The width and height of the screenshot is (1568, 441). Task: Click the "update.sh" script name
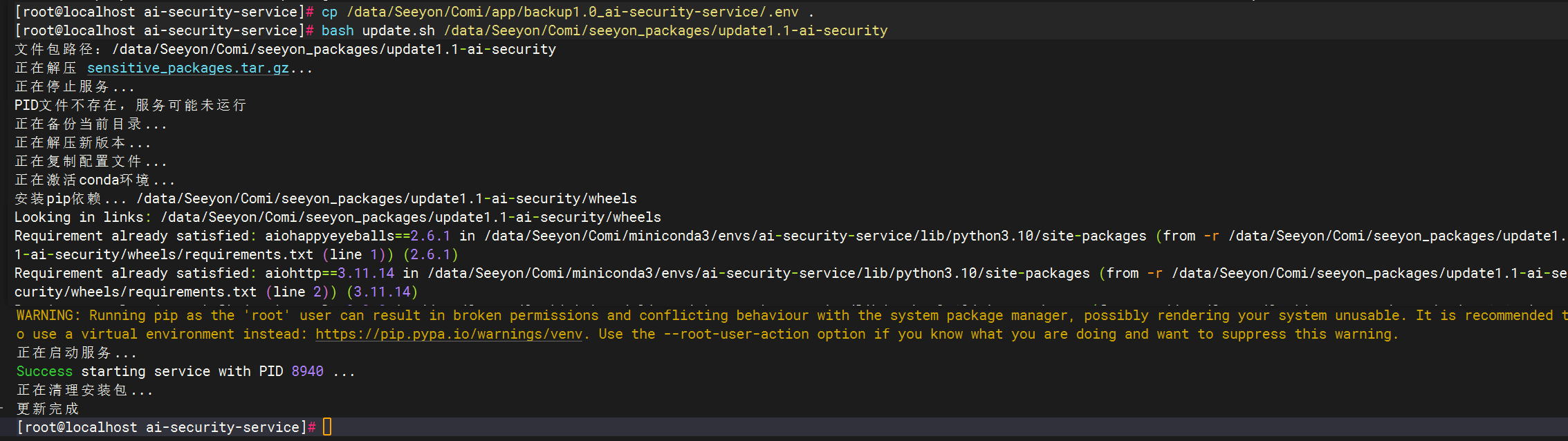398,31
